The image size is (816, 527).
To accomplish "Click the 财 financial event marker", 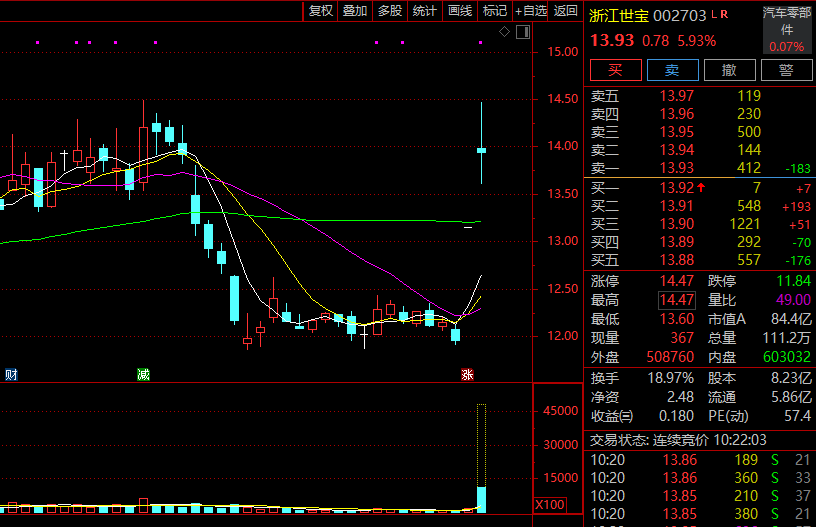I will [x=11, y=374].
